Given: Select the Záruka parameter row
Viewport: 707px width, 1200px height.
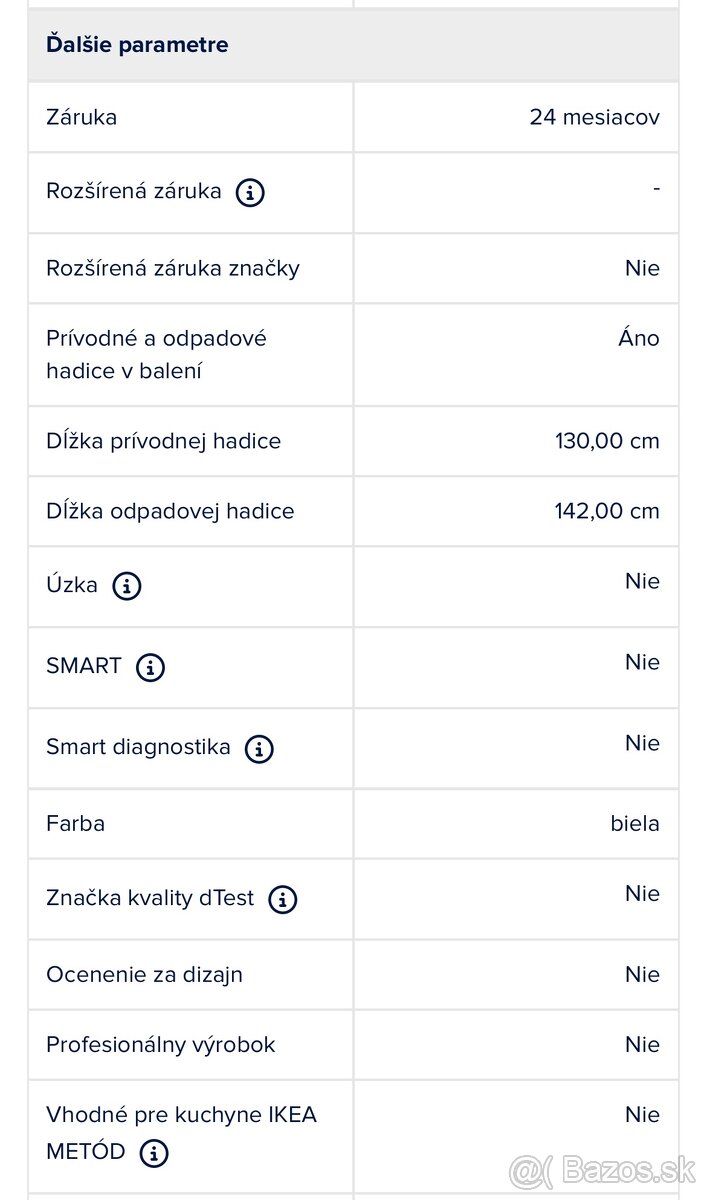Looking at the screenshot, I should click(x=82, y=117).
